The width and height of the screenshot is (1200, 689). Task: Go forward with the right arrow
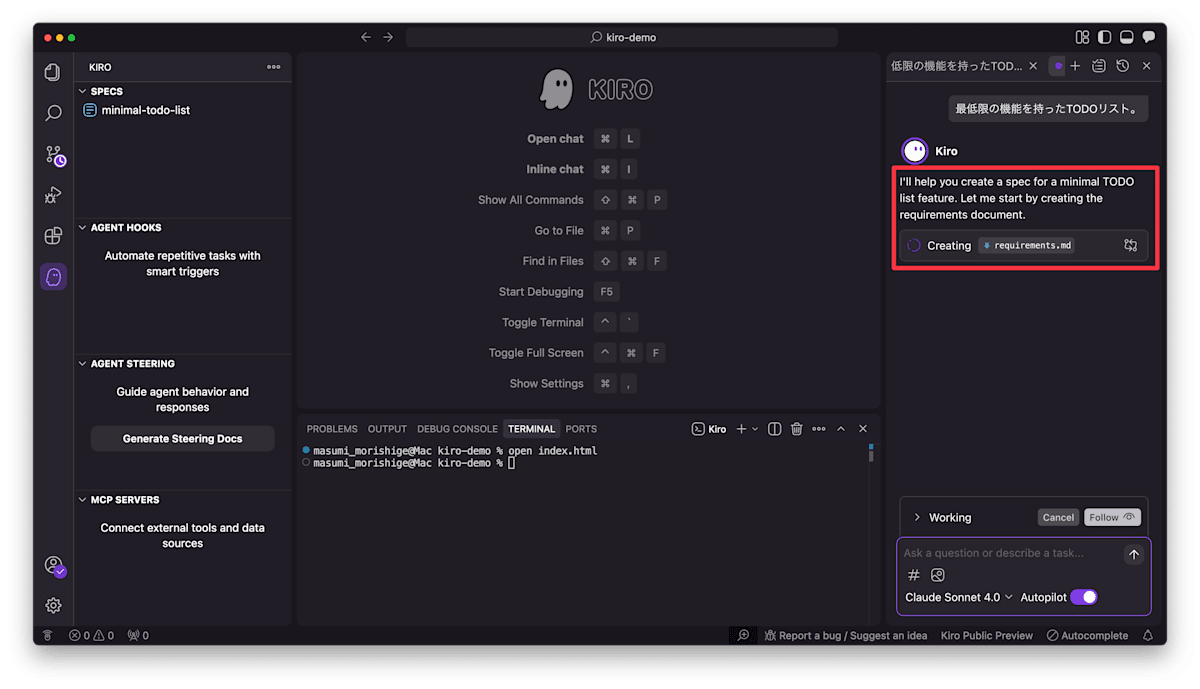388,37
